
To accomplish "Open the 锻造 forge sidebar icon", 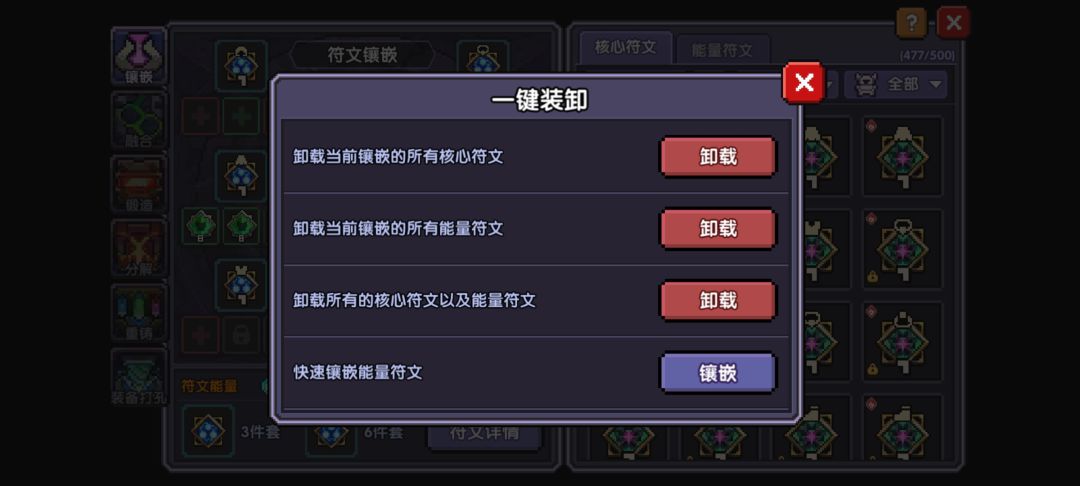I will pyautogui.click(x=138, y=184).
